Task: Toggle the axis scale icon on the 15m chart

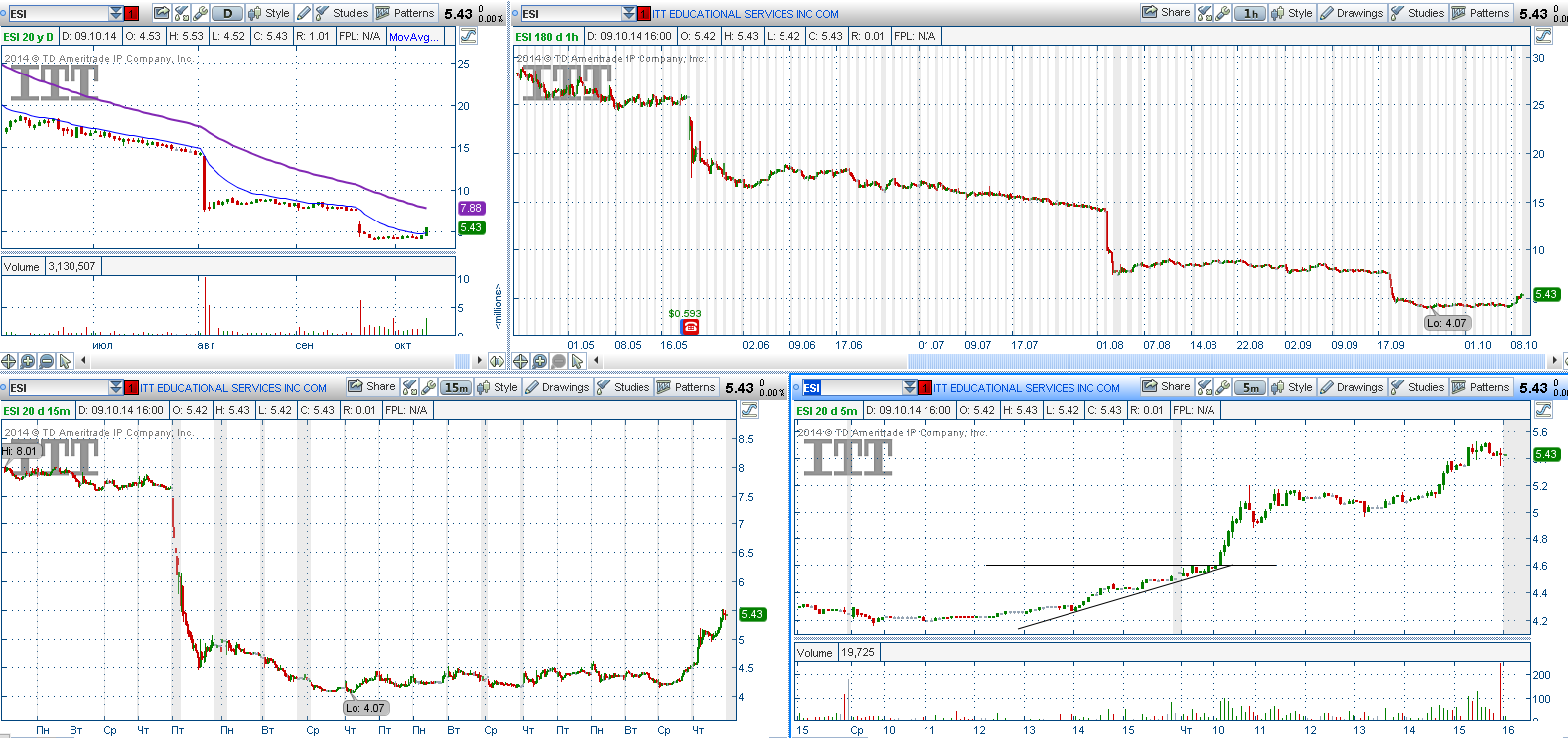Action: point(749,410)
